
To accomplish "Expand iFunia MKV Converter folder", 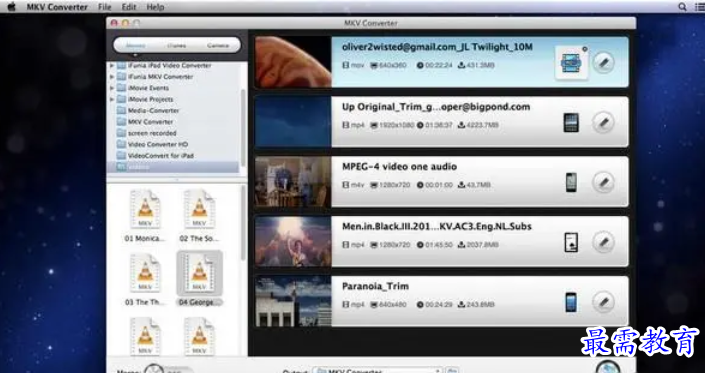I will (x=112, y=77).
